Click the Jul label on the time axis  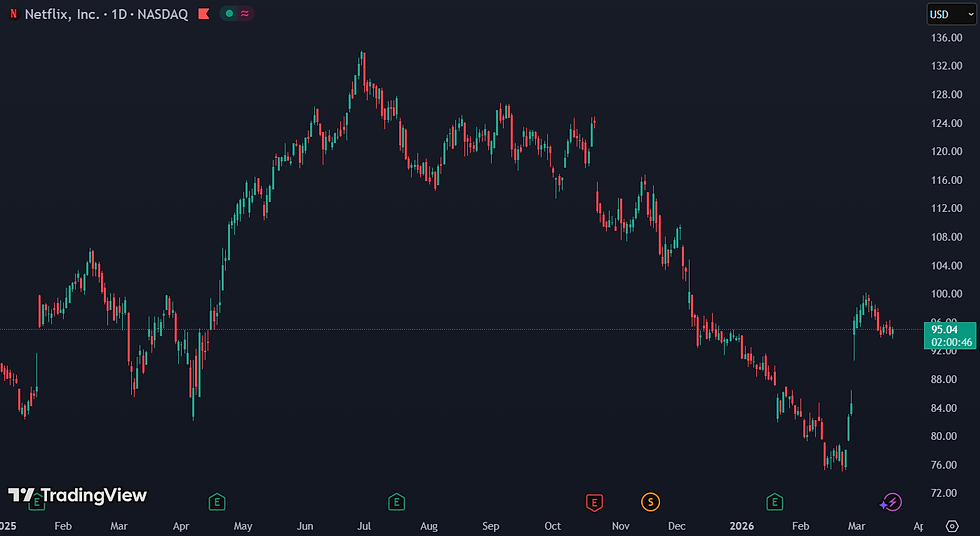[x=364, y=526]
